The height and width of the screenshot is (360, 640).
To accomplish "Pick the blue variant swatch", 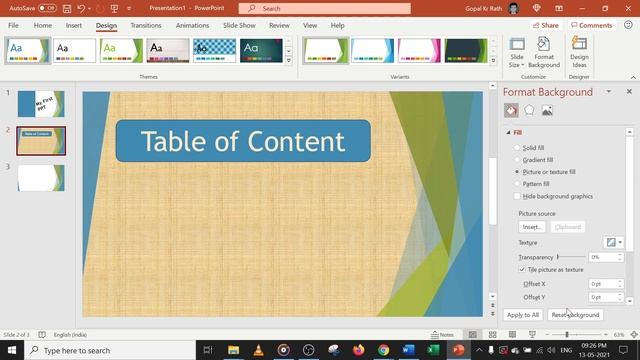I will 372,51.
